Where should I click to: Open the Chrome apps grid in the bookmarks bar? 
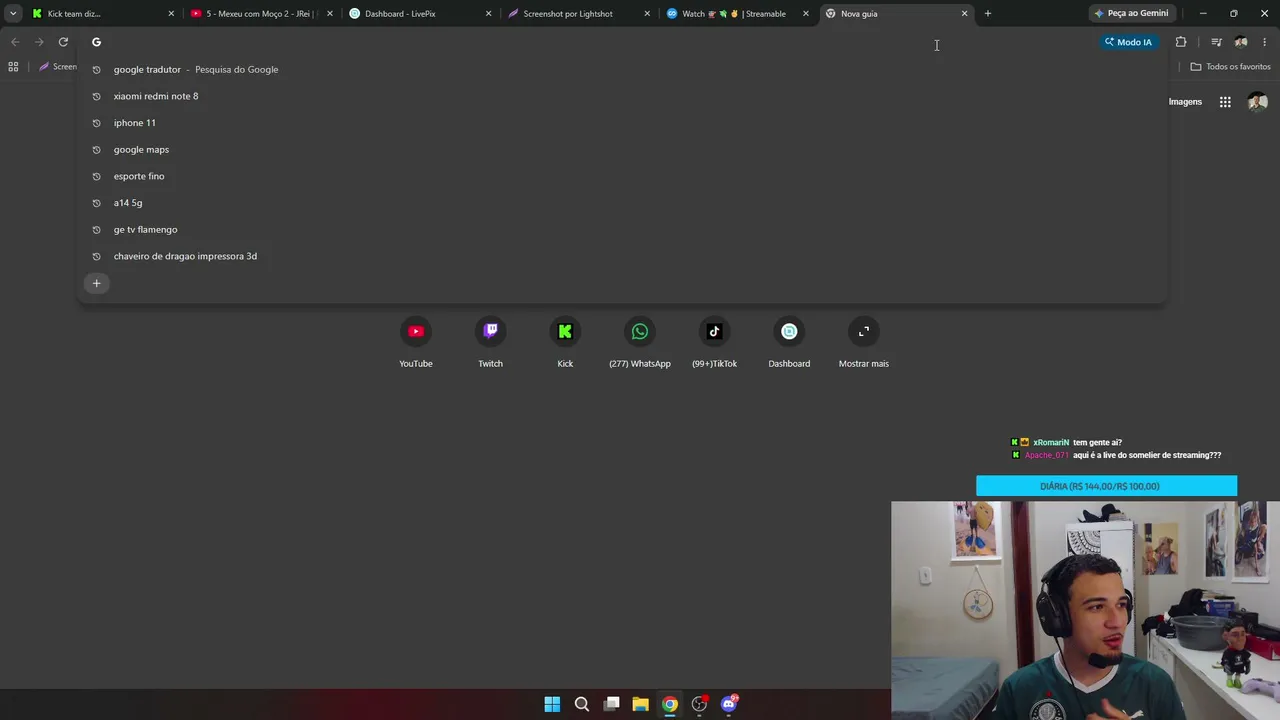pos(13,67)
